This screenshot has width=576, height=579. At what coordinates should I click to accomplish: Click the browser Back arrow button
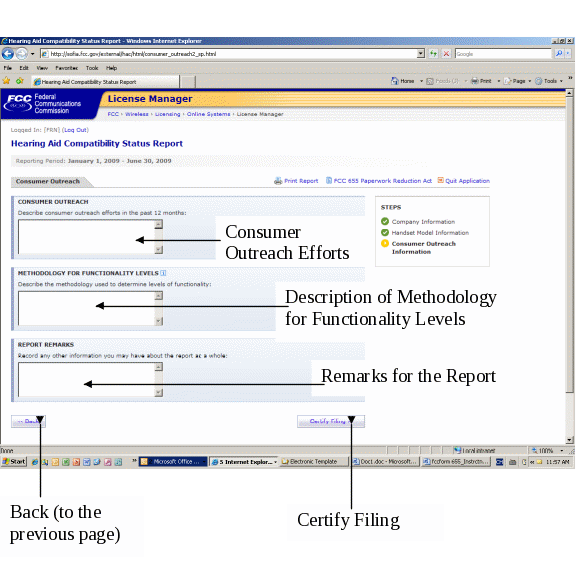click(7, 54)
